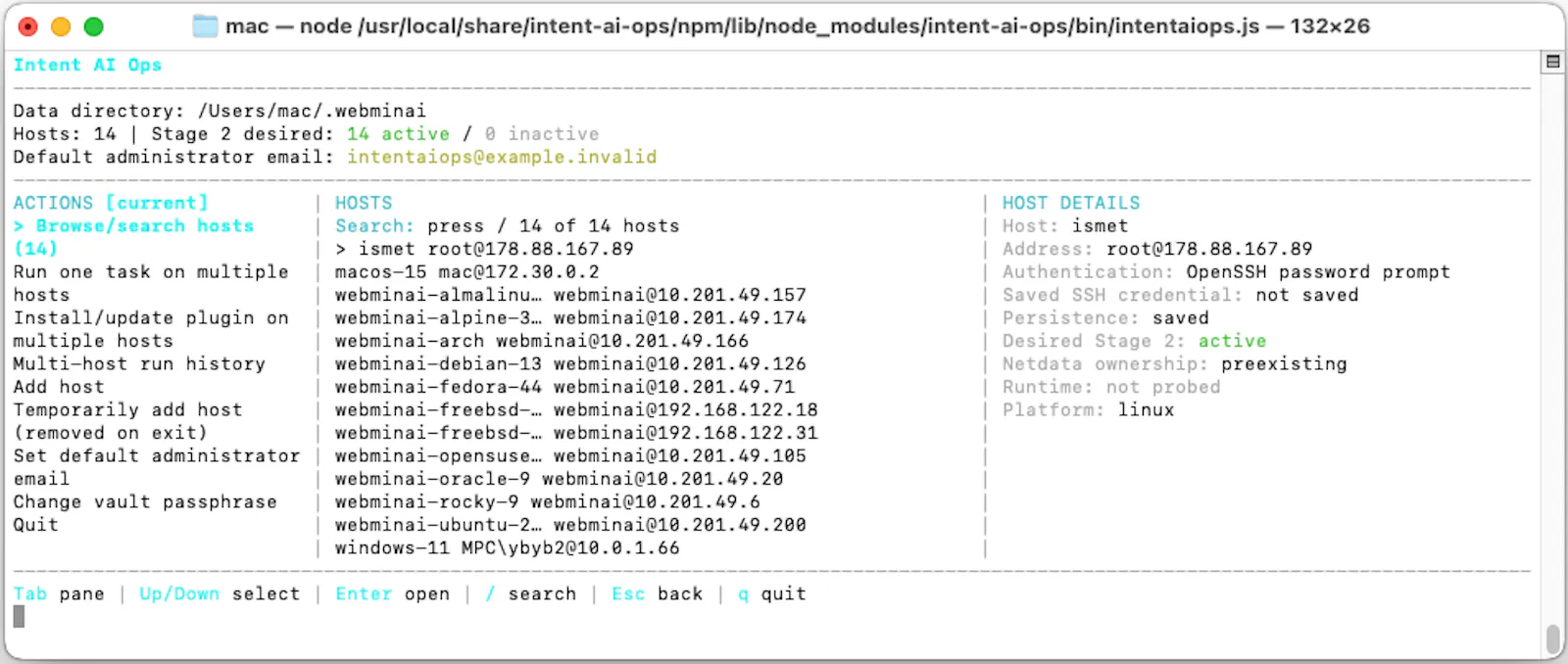Screen dimensions: 1568x664
Task: Click the window title text in title bar
Action: pos(798,26)
